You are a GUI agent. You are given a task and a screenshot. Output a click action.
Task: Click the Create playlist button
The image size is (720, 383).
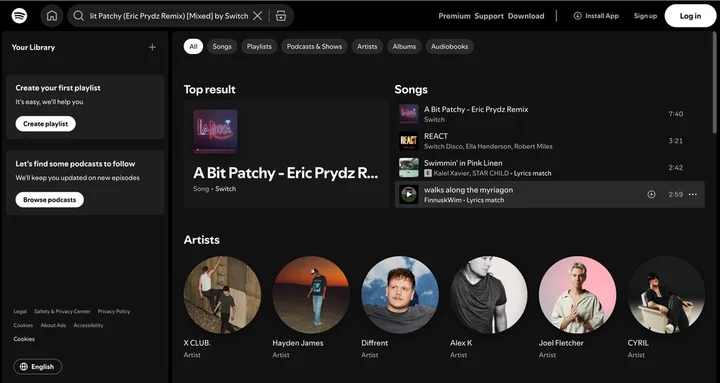pyautogui.click(x=45, y=124)
